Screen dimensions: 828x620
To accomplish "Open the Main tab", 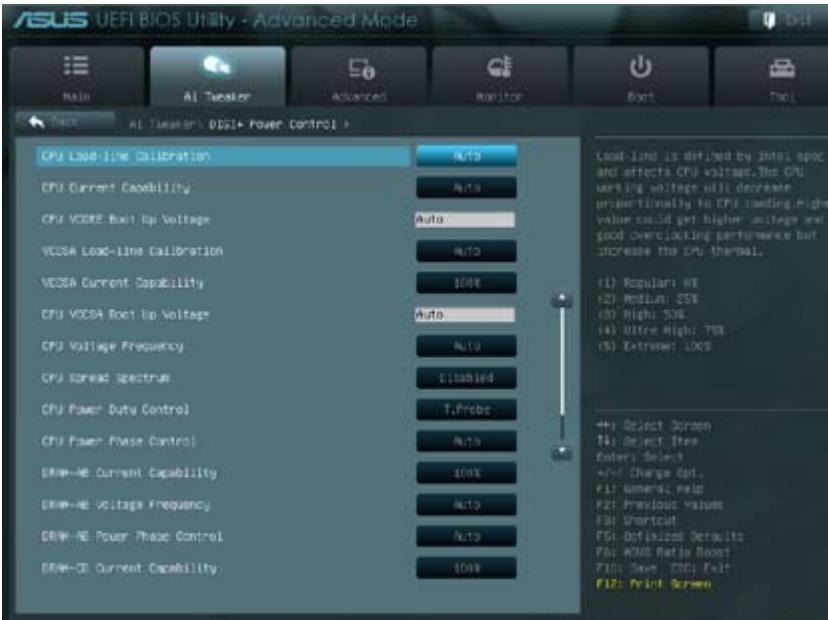I will [77, 76].
